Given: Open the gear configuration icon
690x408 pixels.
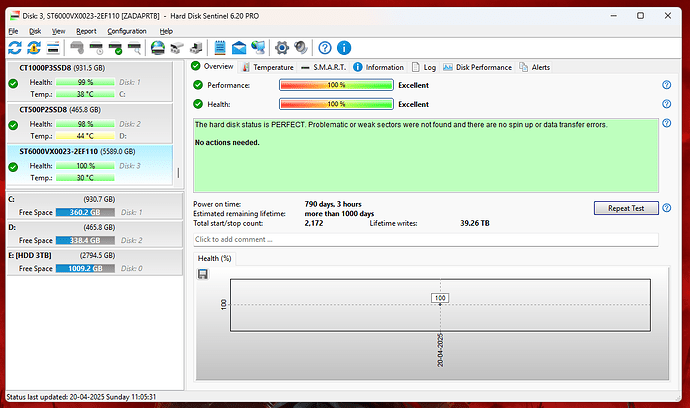Looking at the screenshot, I should coord(282,48).
